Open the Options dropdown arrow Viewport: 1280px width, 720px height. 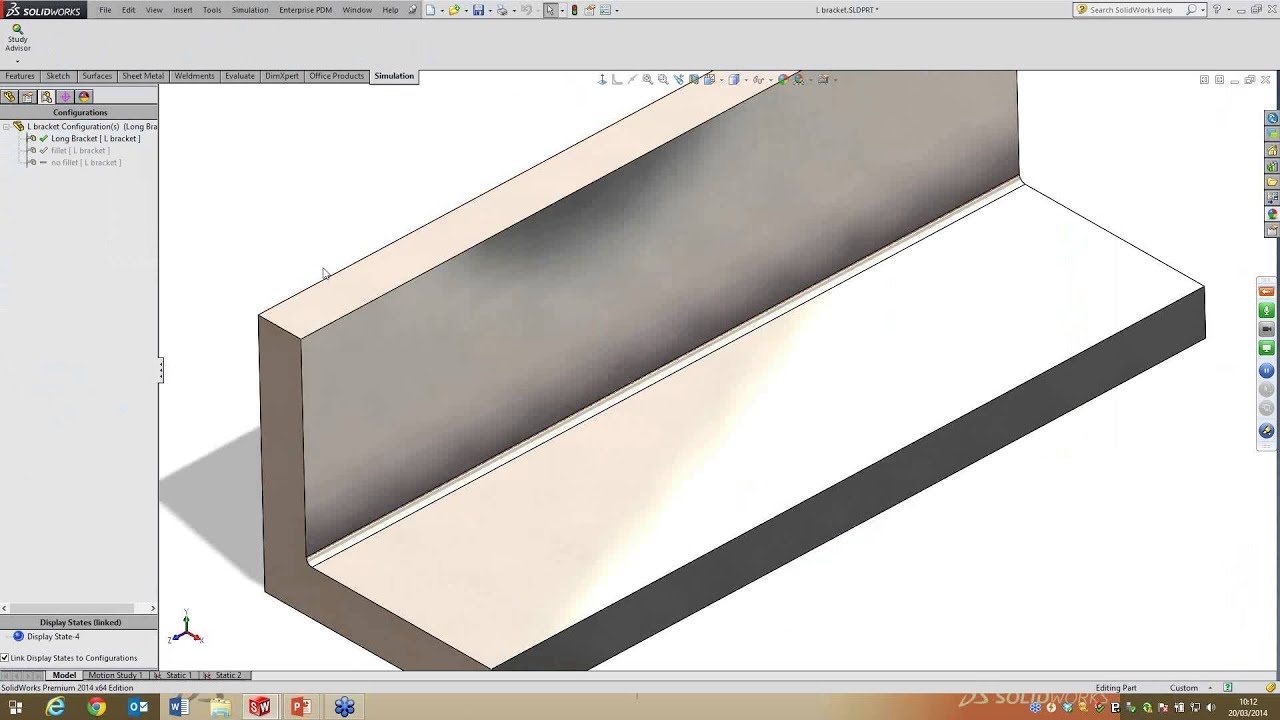click(617, 10)
